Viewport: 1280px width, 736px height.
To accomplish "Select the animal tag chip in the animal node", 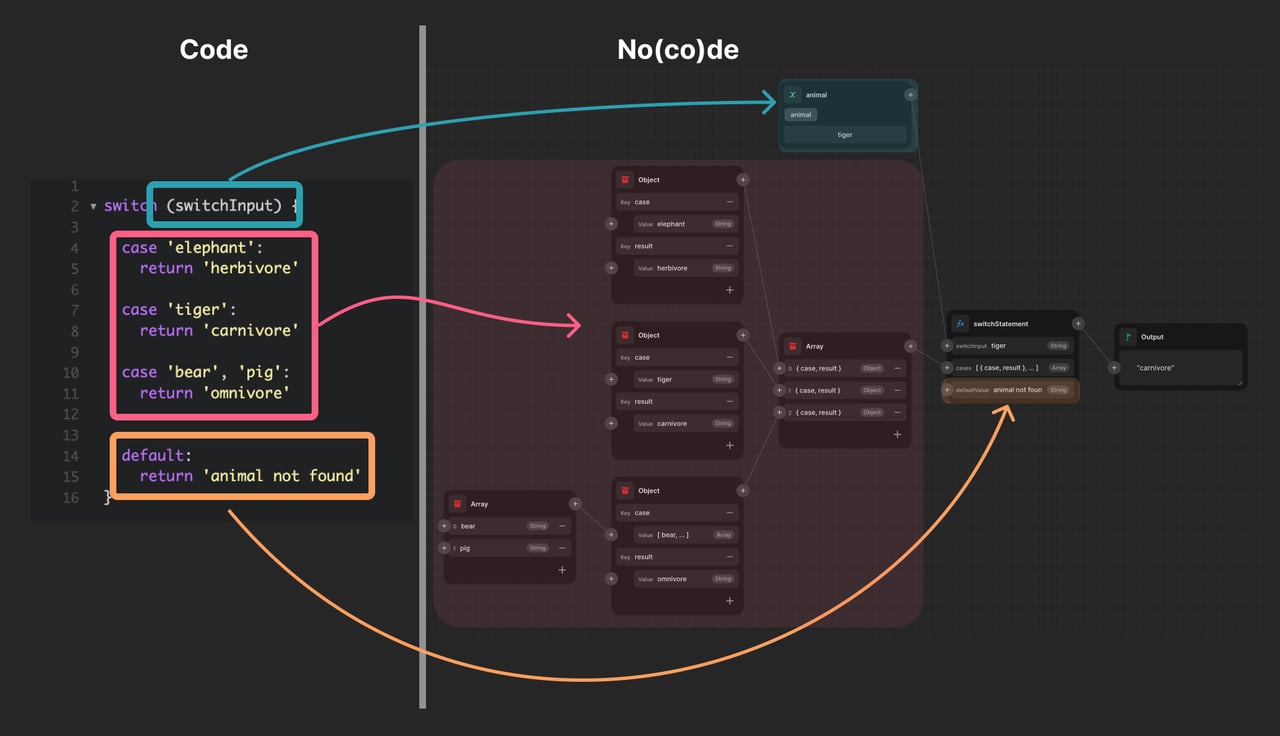I will click(801, 115).
